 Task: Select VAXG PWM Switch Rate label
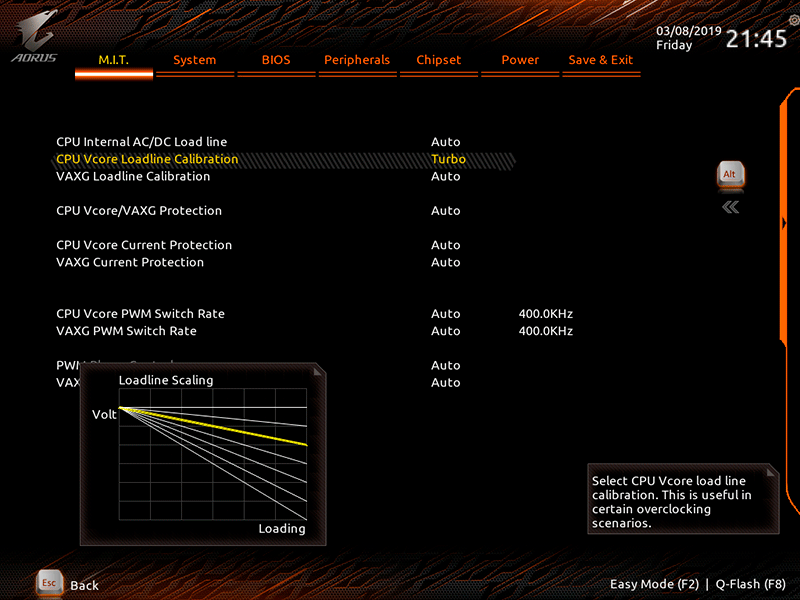tap(126, 331)
